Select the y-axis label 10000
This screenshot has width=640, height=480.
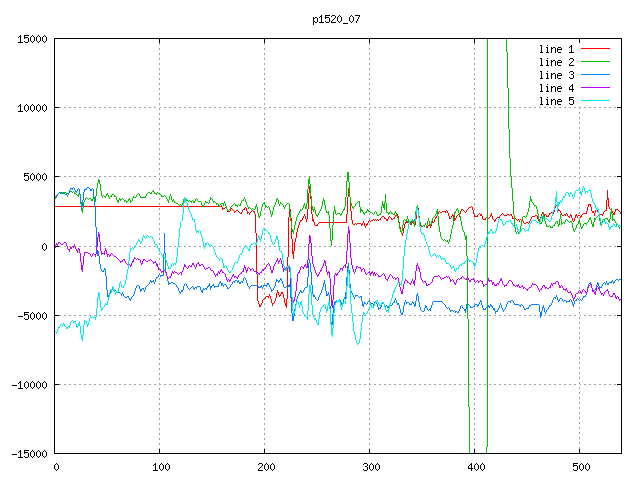[32, 108]
